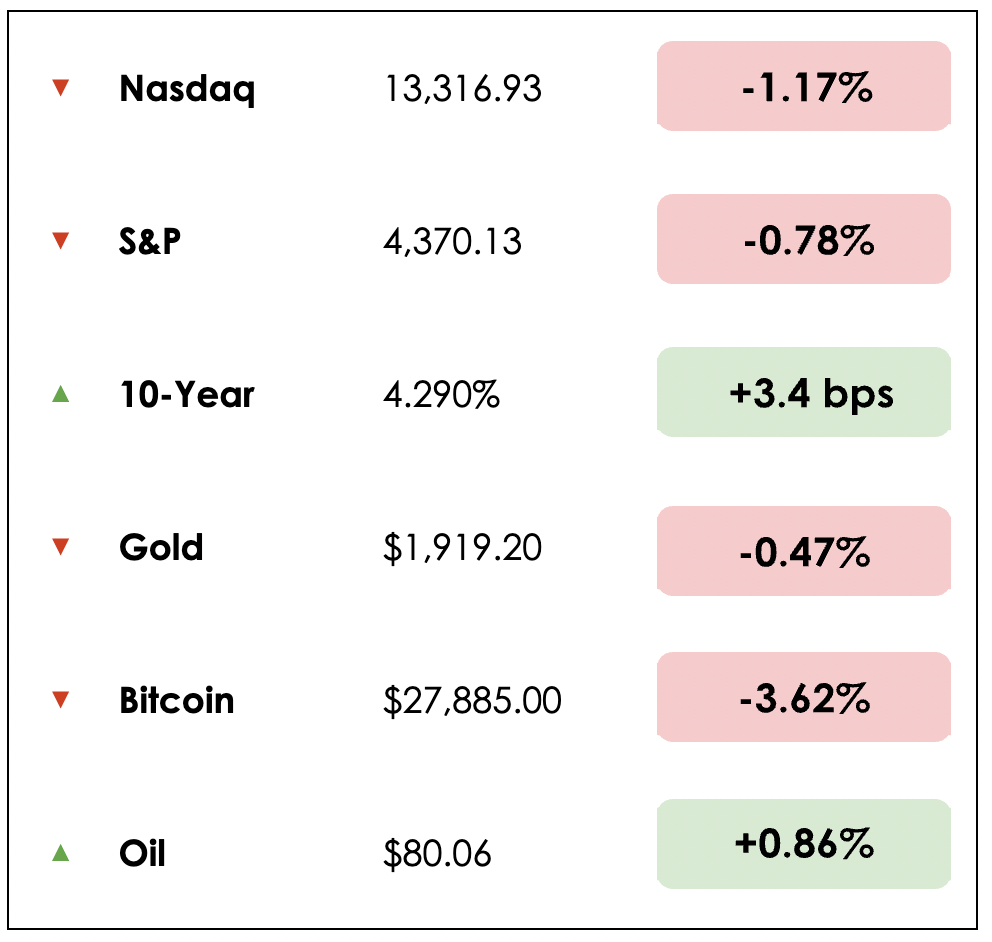Click the Oil +0.86% change badge
The height and width of the screenshot is (942, 992).
tap(804, 845)
